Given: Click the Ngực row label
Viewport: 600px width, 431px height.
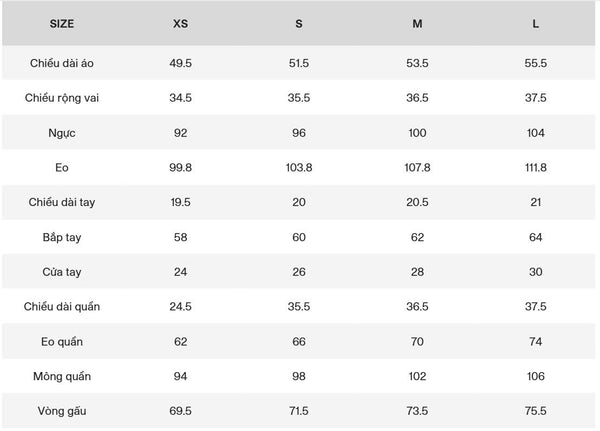Looking at the screenshot, I should coord(62,133).
